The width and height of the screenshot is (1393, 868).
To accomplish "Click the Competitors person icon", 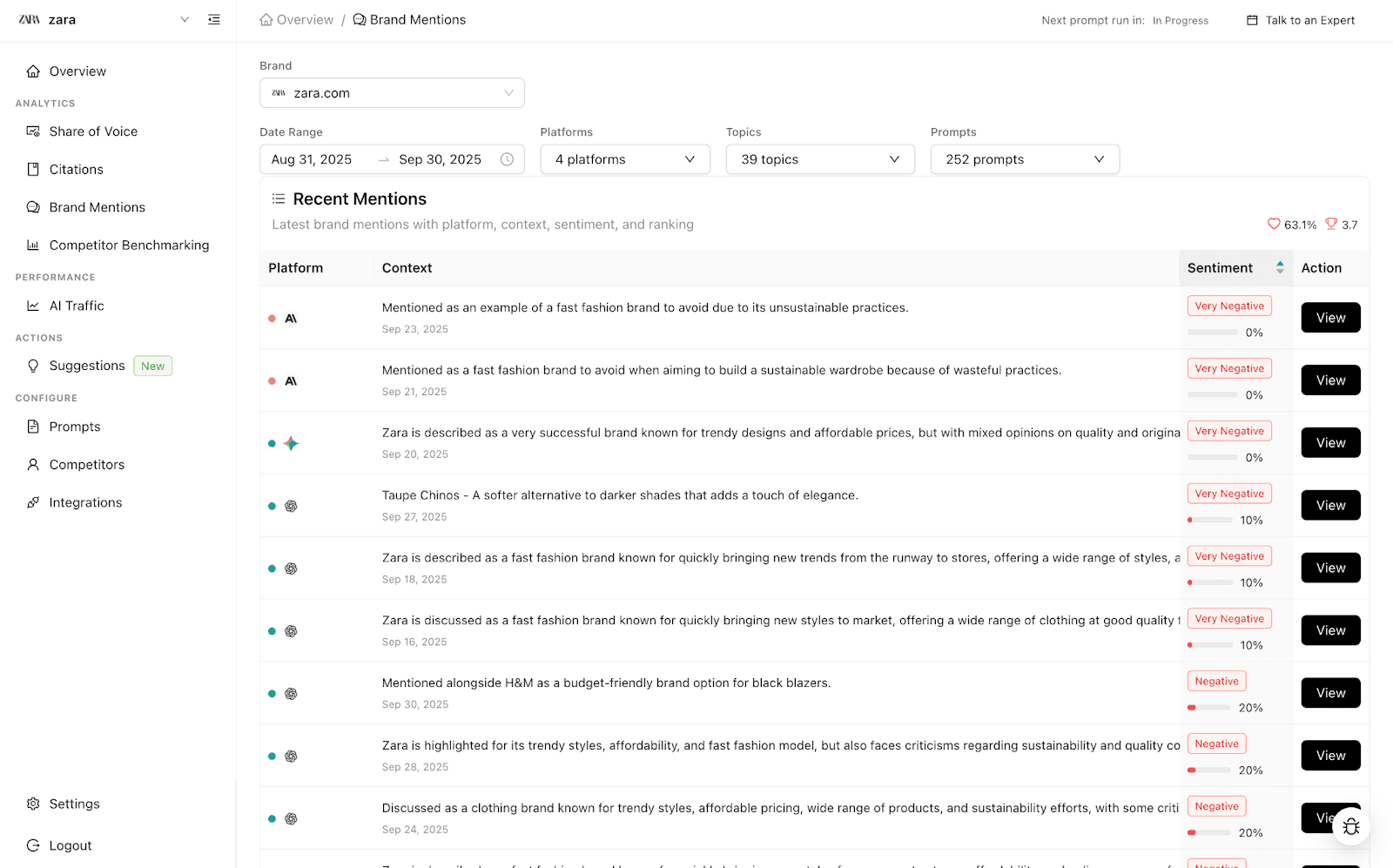I will (33, 465).
